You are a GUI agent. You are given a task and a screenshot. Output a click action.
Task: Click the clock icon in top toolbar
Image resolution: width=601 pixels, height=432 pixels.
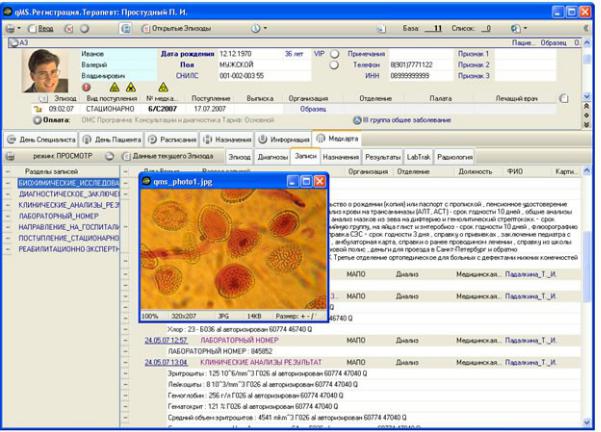coord(255,29)
